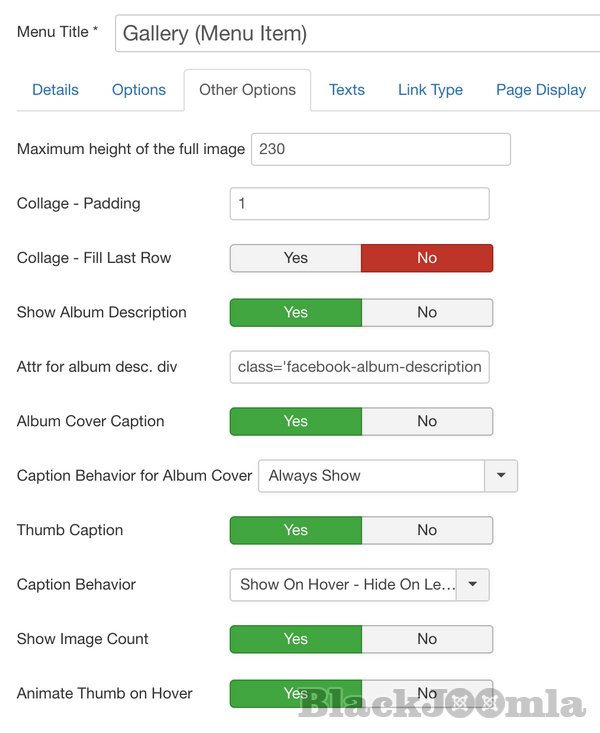Turn off Thumb Caption by selecting No
600x733 pixels.
tap(427, 530)
